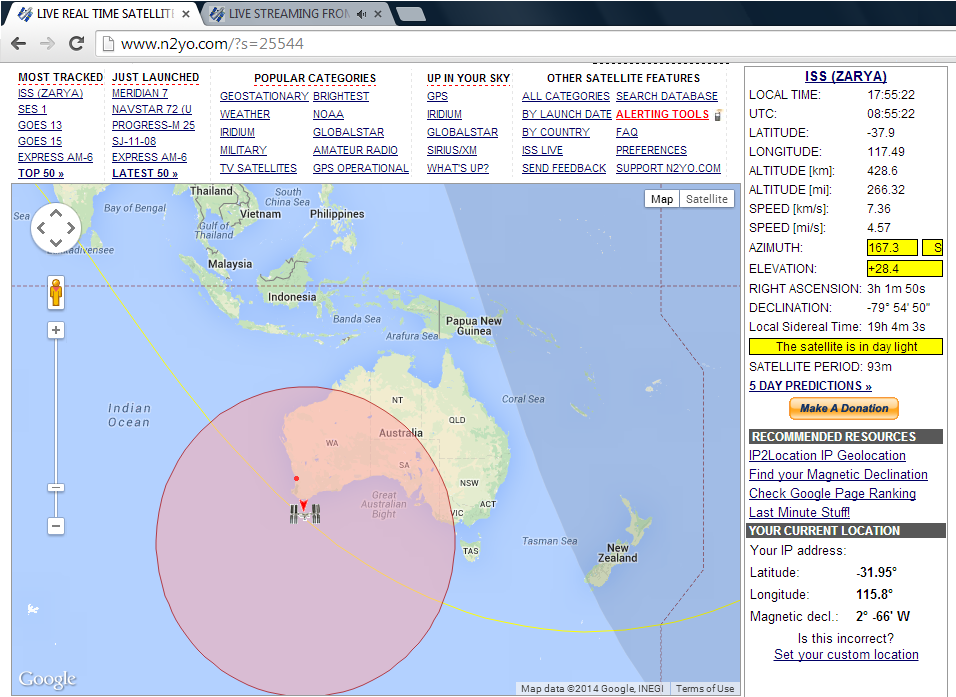
Task: Click Set your custom location link
Action: click(846, 655)
